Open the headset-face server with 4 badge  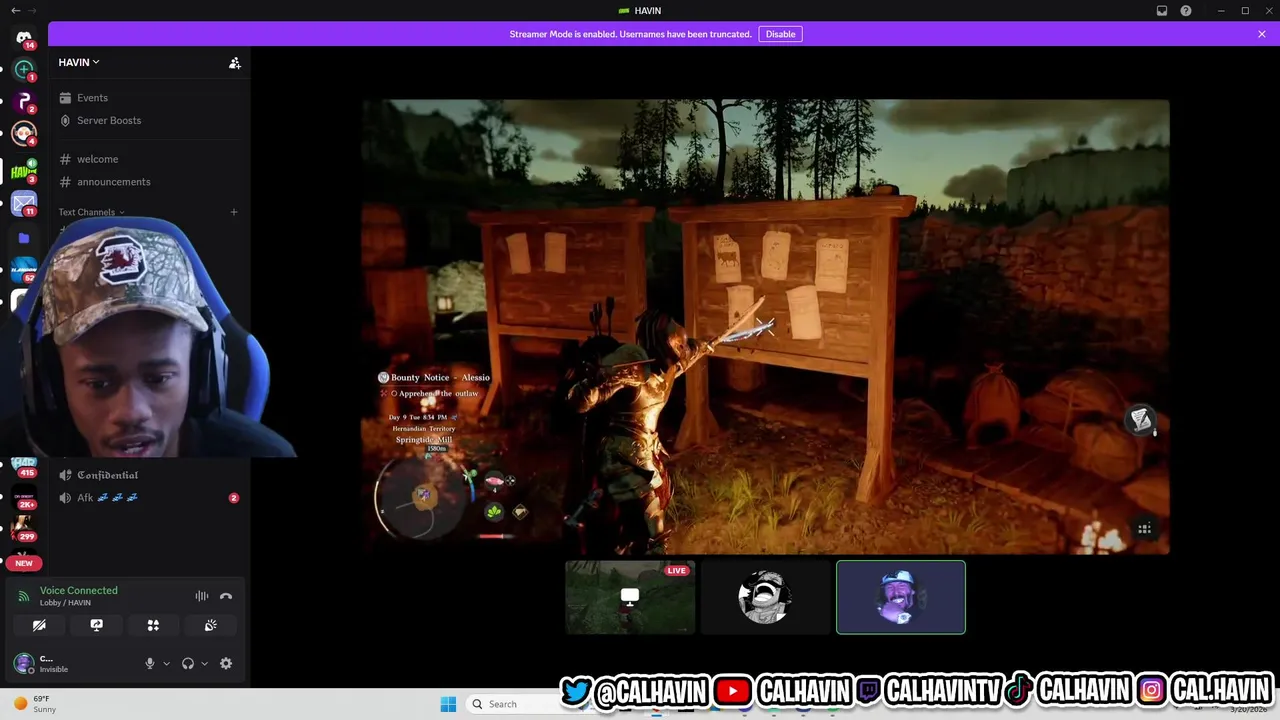[24, 134]
